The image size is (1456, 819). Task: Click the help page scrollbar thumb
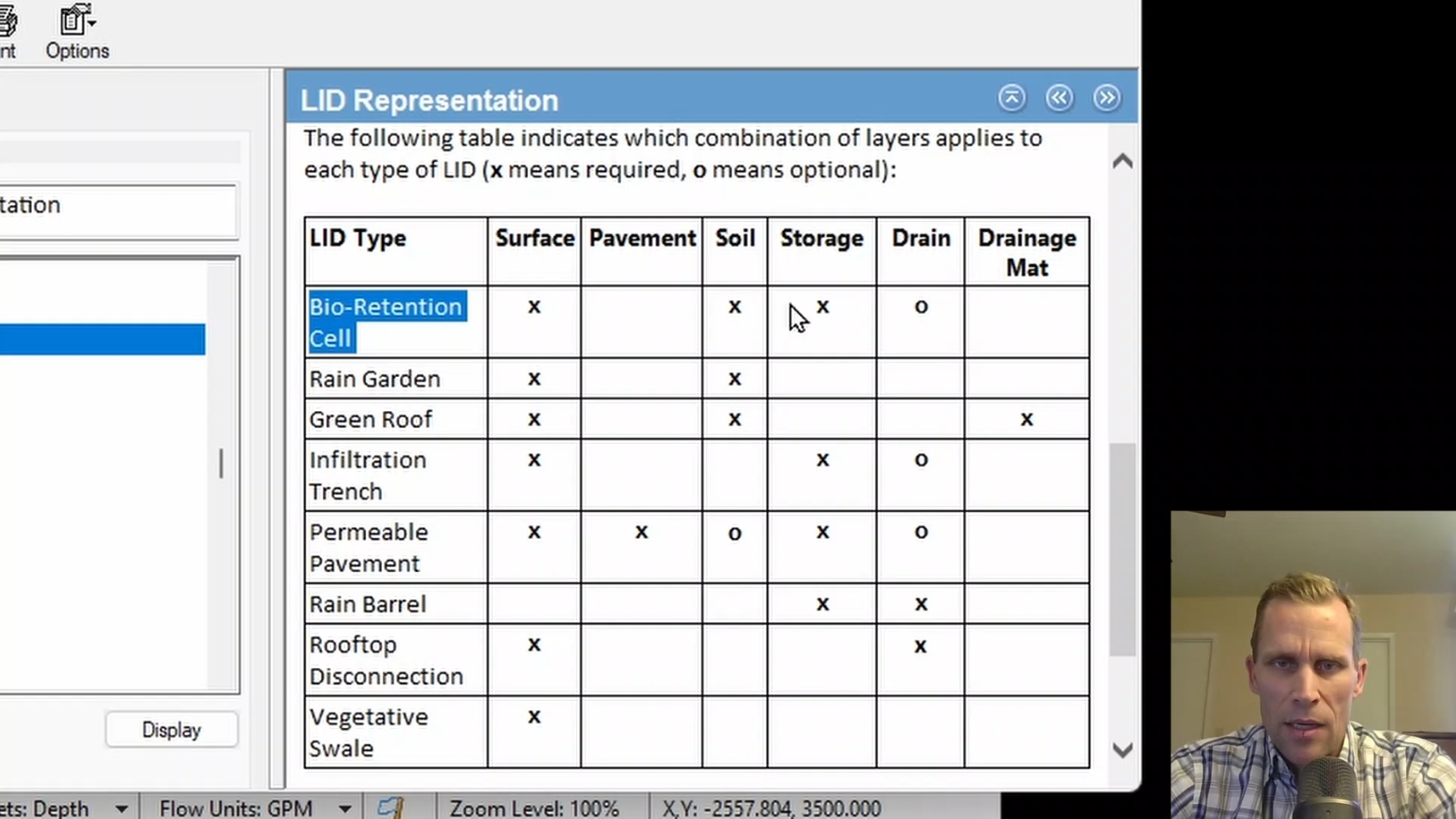pos(1122,549)
